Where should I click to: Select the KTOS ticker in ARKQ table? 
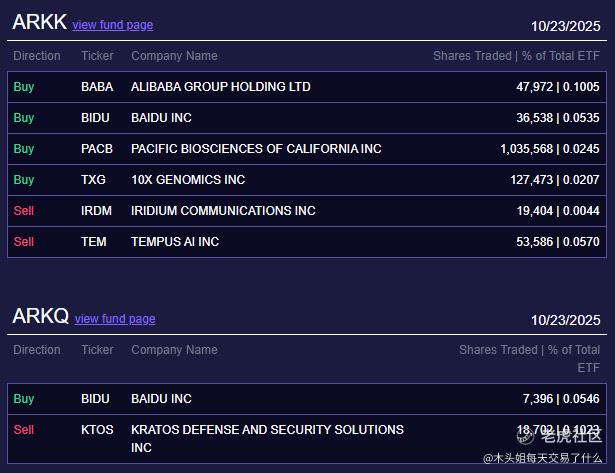(97, 430)
